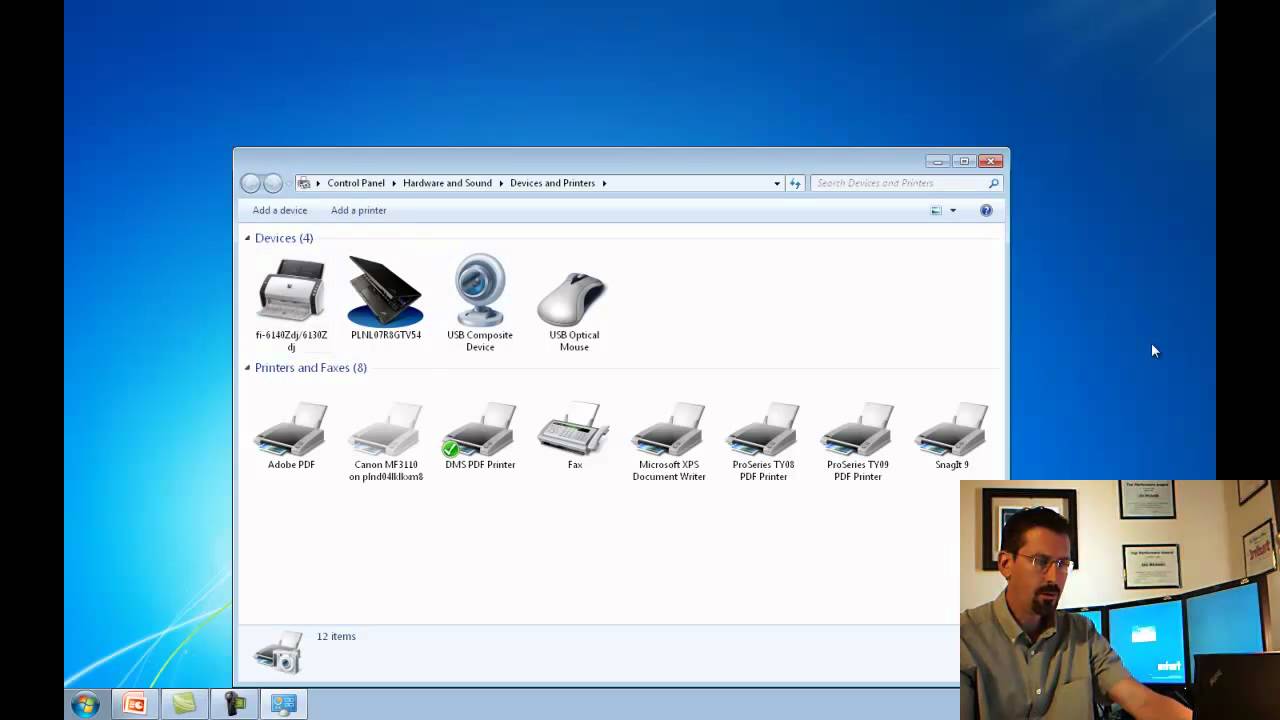Open the view options dropdown arrow

pos(953,210)
